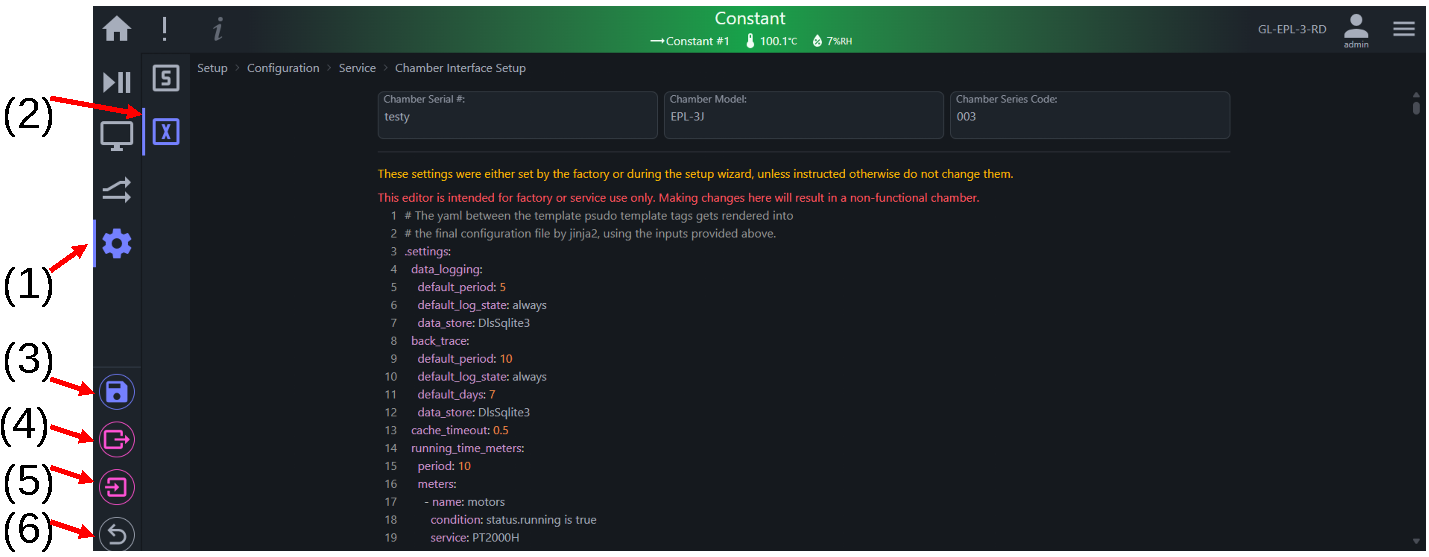Click the GL-EPL-3-RD device name
This screenshot has width=1429, height=557.
(1292, 29)
